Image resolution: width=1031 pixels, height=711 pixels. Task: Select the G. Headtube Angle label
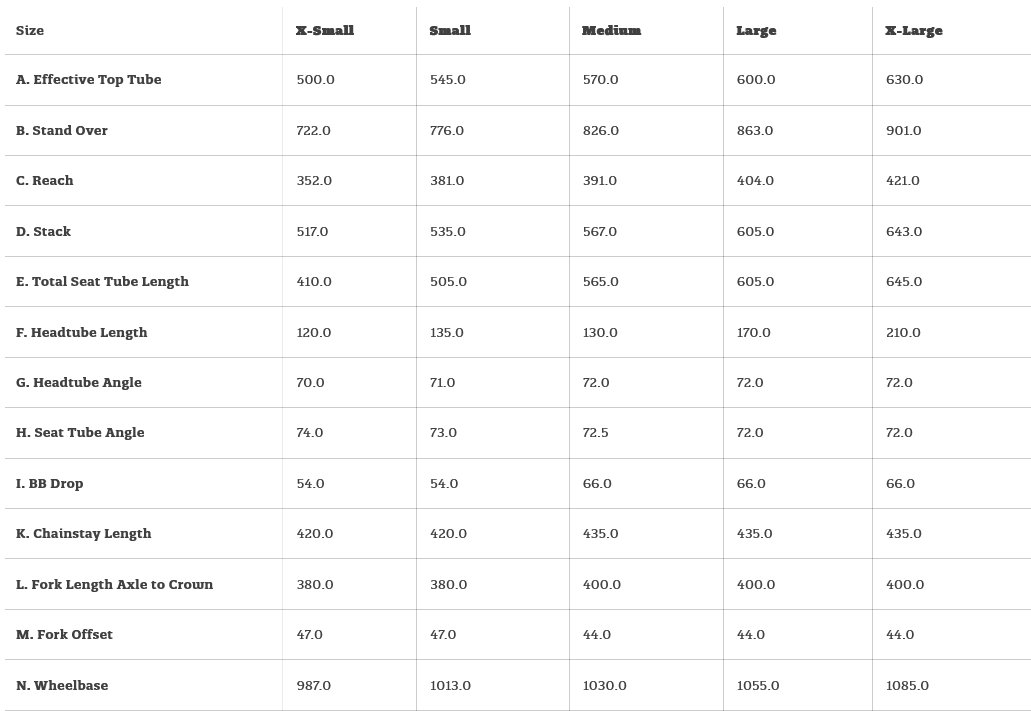79,383
